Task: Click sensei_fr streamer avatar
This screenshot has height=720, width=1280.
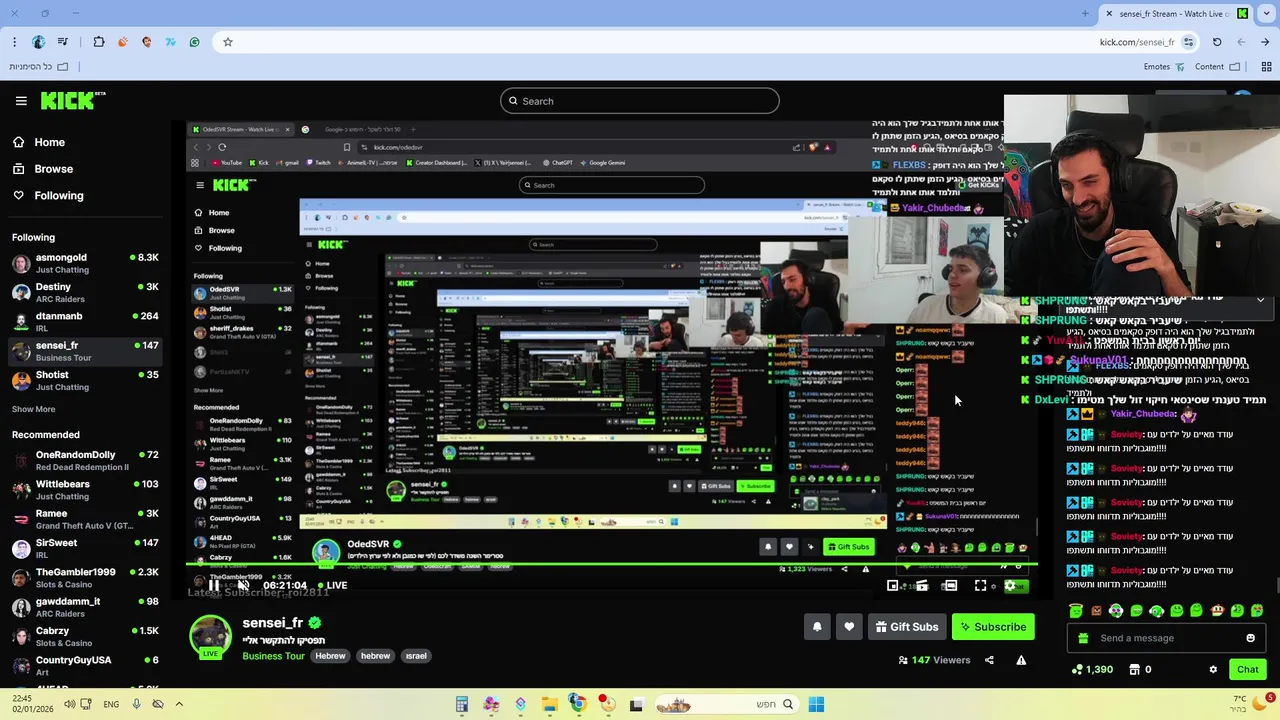Action: pos(211,637)
